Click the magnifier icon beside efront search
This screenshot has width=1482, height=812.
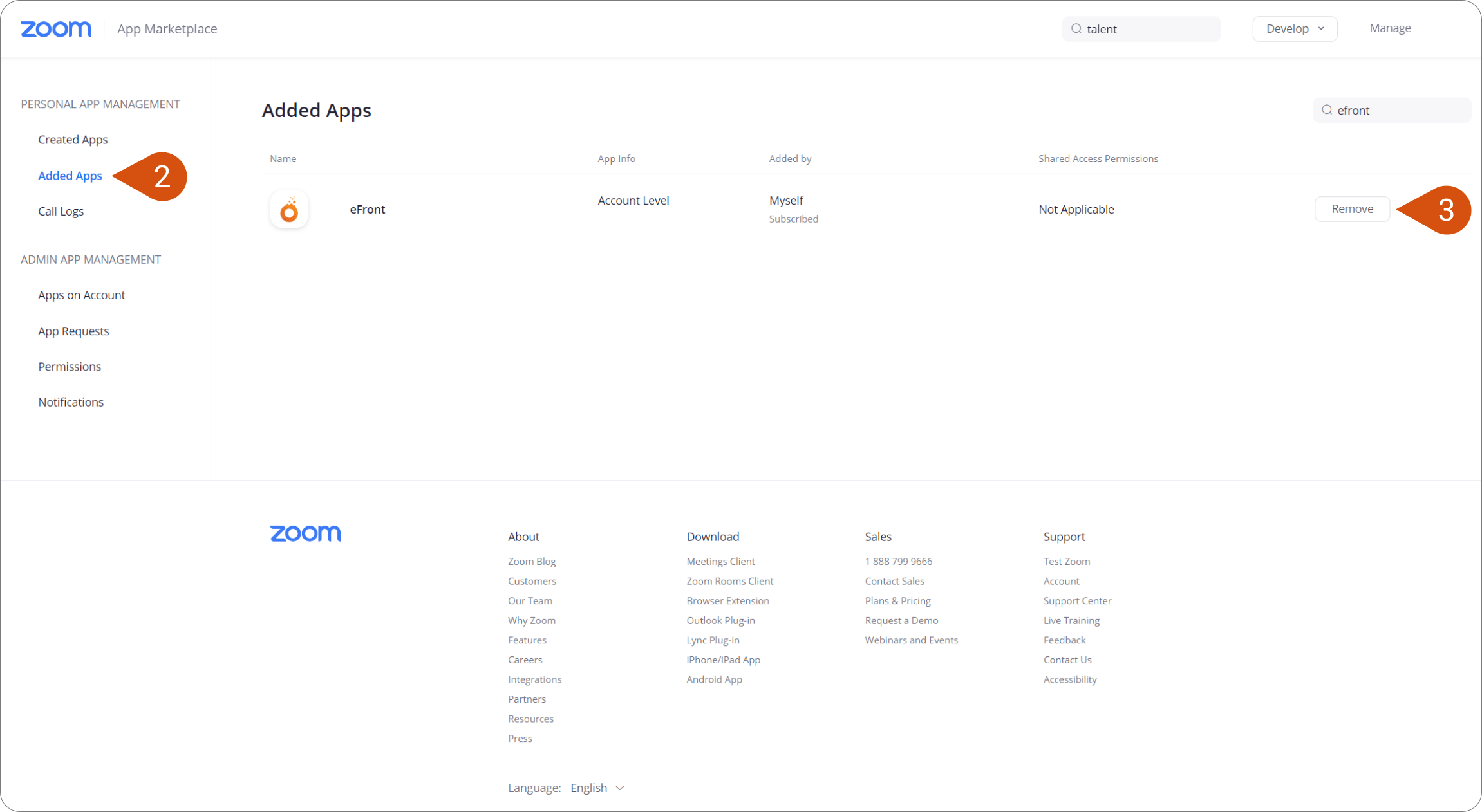tap(1327, 110)
